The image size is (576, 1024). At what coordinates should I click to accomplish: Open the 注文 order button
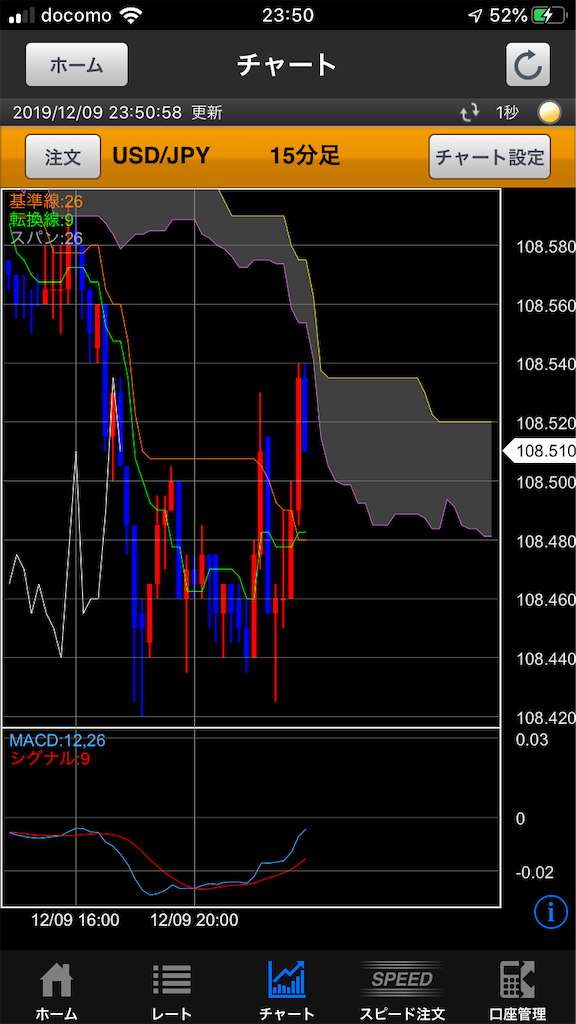tap(63, 157)
